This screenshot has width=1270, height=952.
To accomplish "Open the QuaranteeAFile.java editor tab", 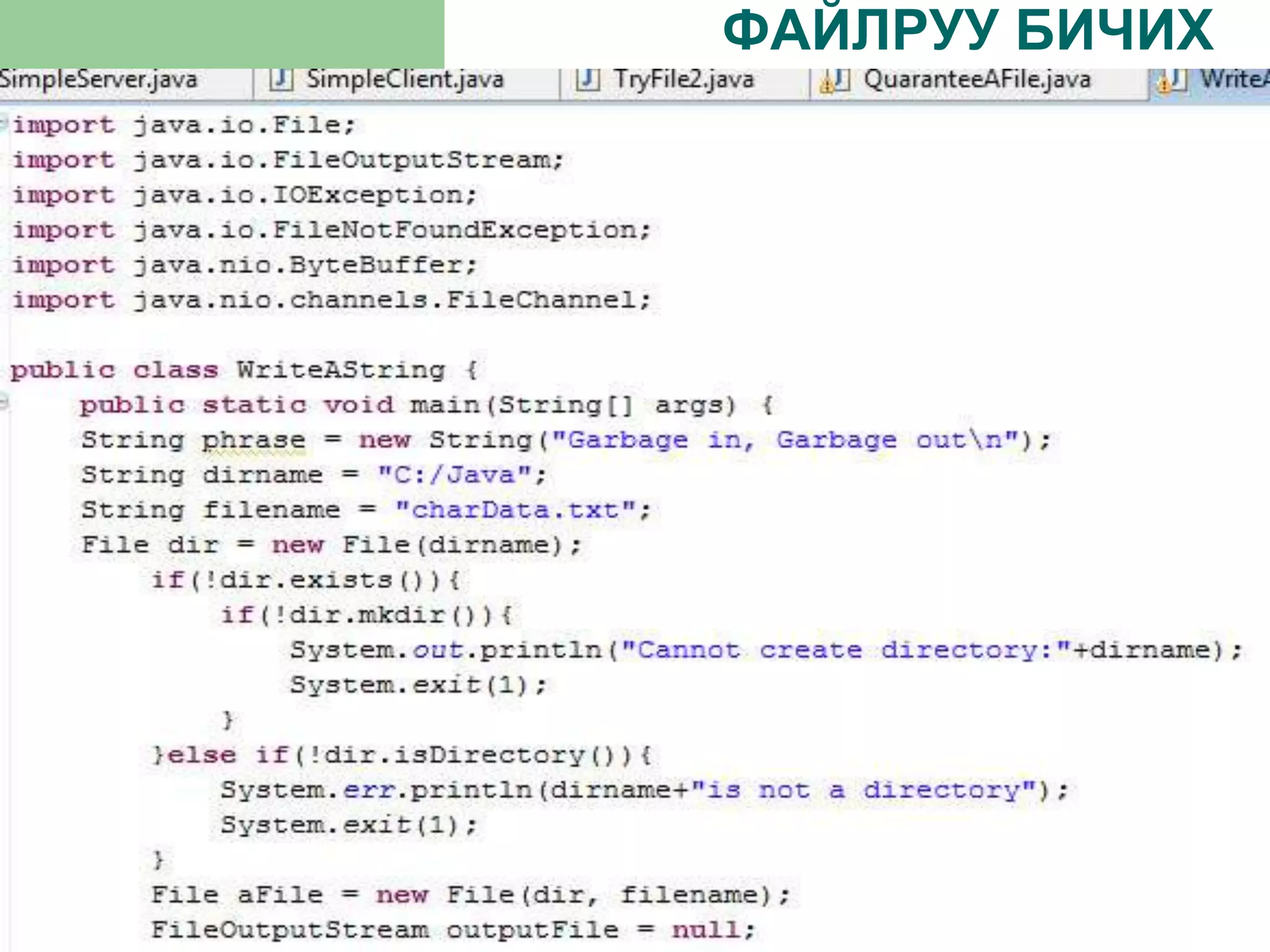I will (x=979, y=81).
